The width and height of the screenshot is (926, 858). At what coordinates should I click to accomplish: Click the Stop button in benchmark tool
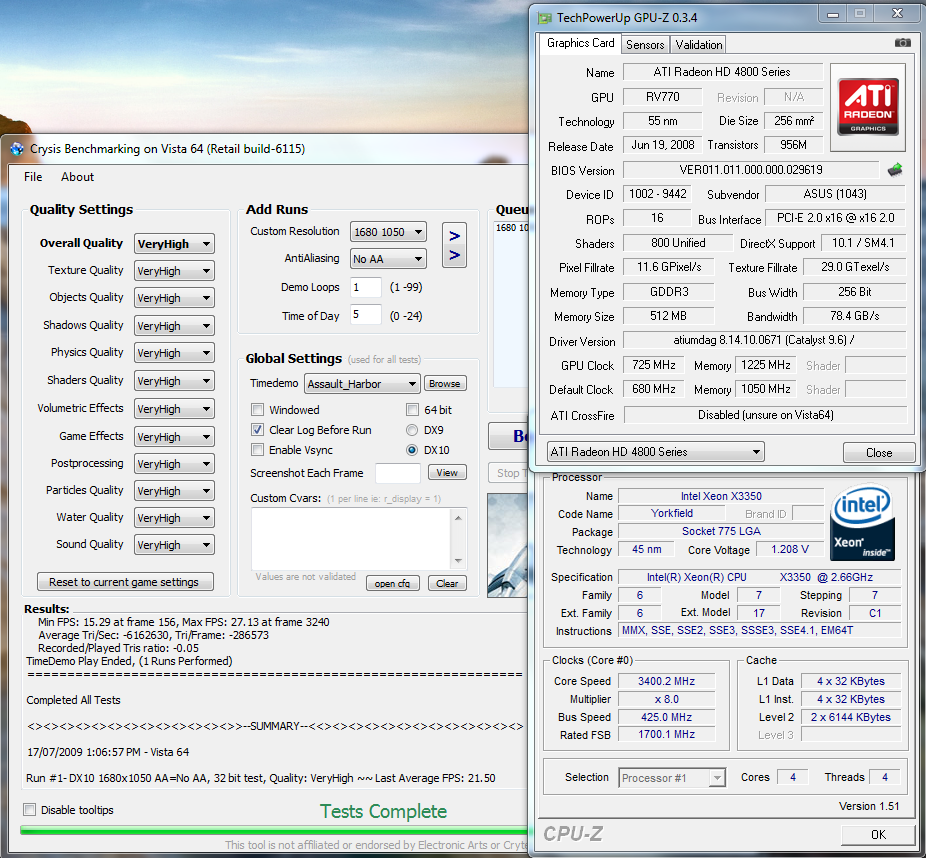click(x=508, y=473)
